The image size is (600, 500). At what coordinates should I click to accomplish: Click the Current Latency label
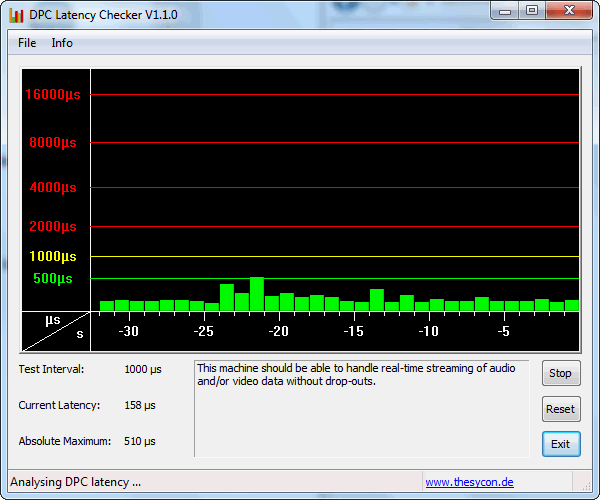[x=59, y=405]
